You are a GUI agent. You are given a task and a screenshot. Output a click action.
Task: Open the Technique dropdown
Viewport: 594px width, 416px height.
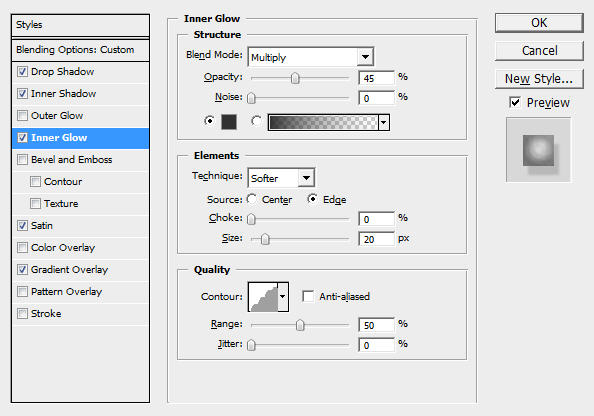coord(281,178)
